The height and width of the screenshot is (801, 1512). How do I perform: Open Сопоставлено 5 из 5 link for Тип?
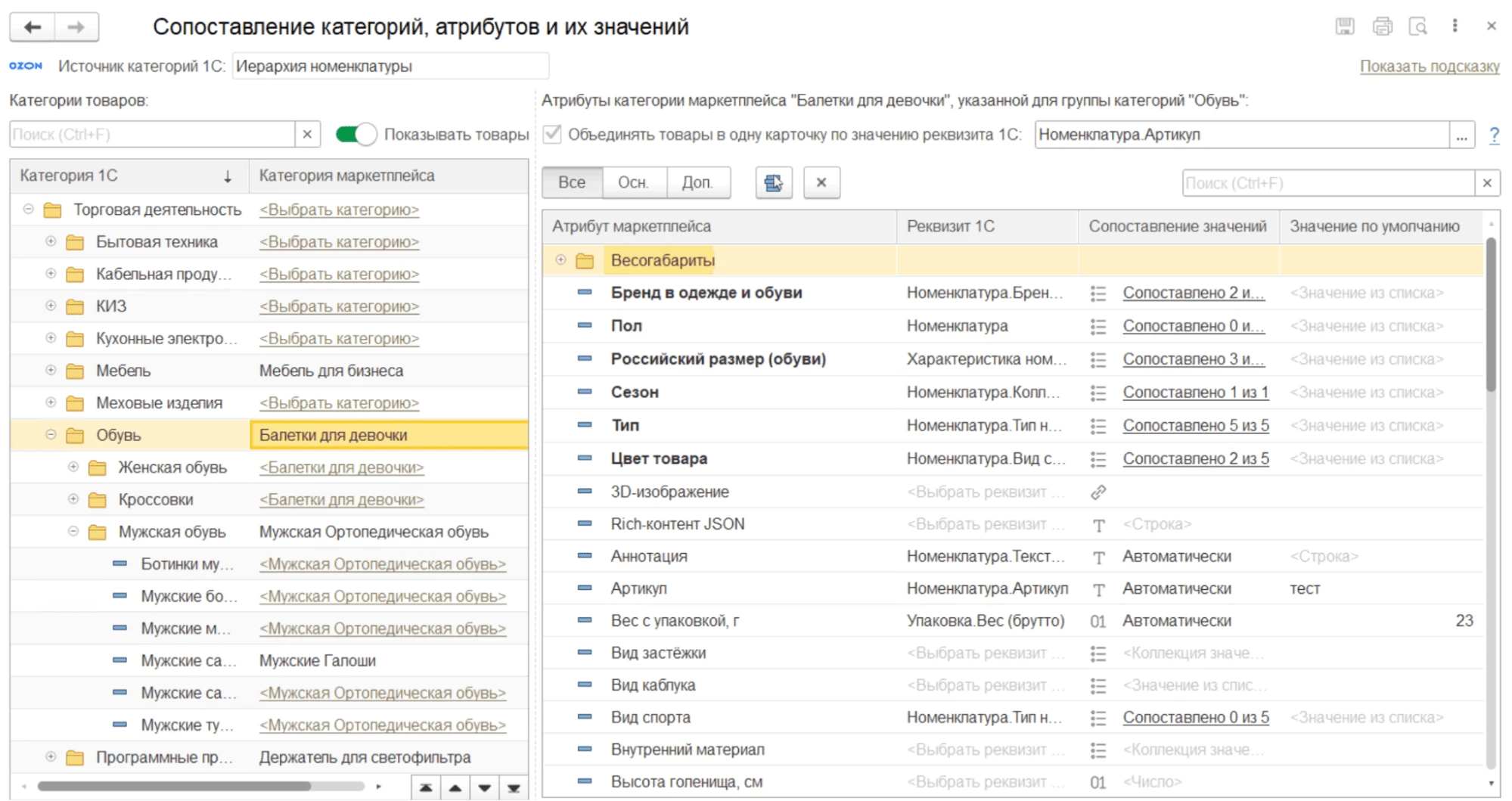[1195, 426]
